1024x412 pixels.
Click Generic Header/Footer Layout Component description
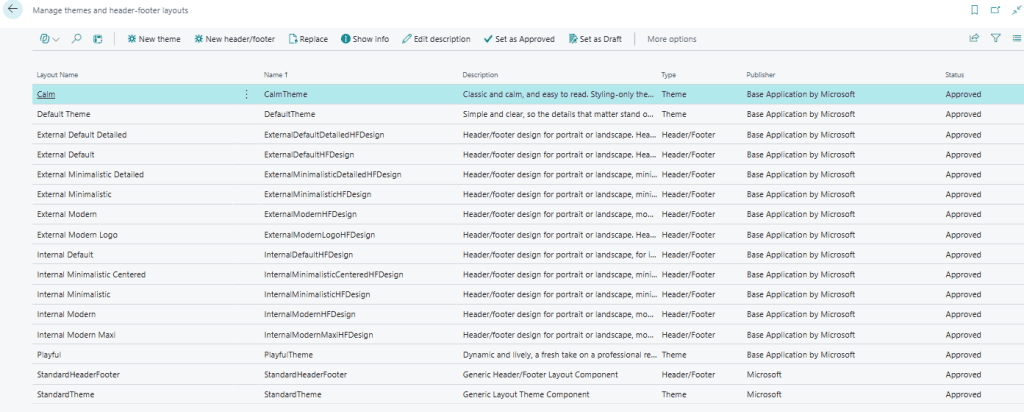pyautogui.click(x=540, y=375)
